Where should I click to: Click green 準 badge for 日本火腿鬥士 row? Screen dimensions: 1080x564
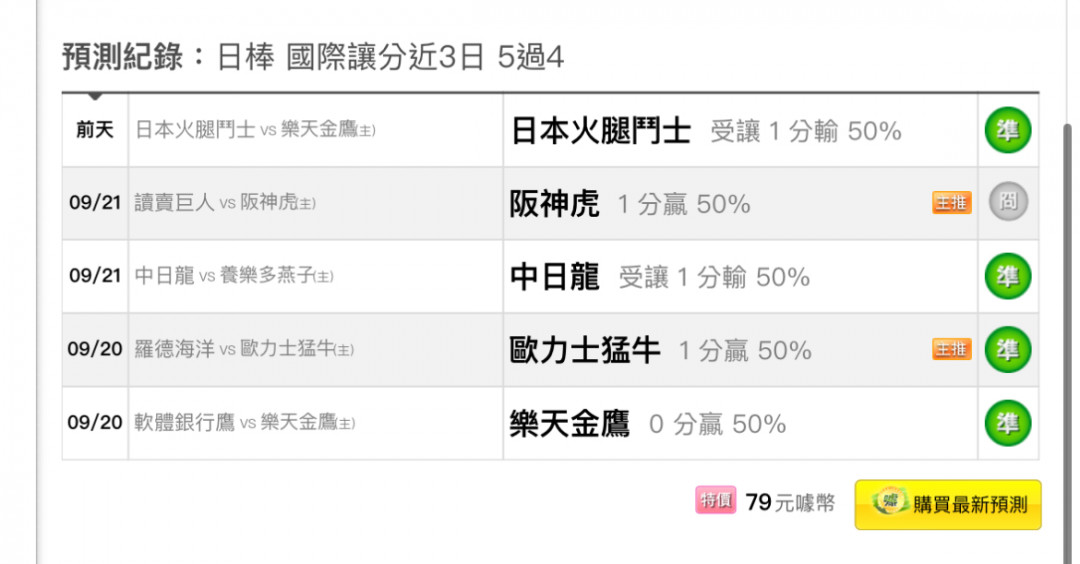click(1008, 130)
